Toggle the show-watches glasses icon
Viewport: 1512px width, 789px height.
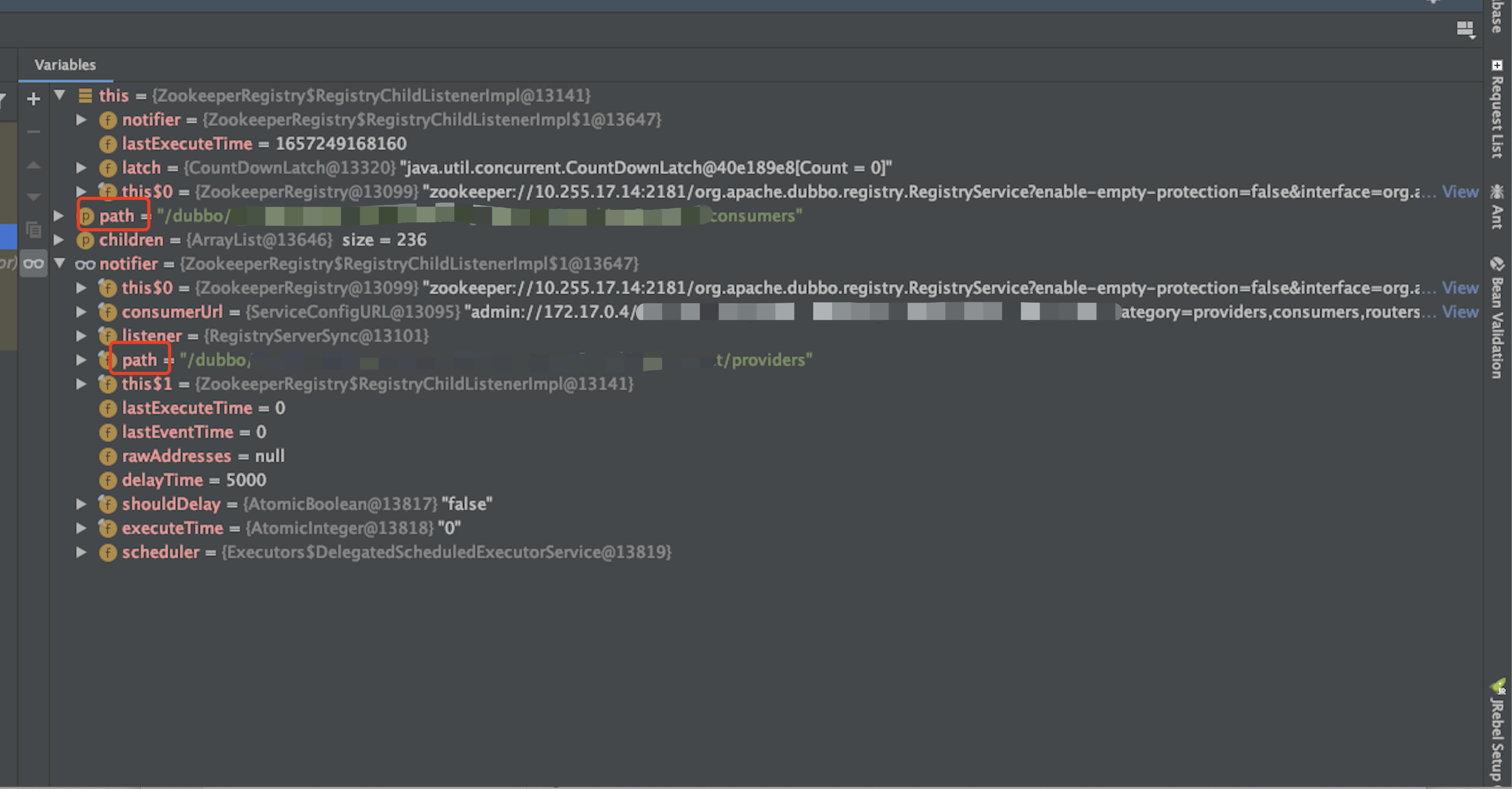[33, 263]
